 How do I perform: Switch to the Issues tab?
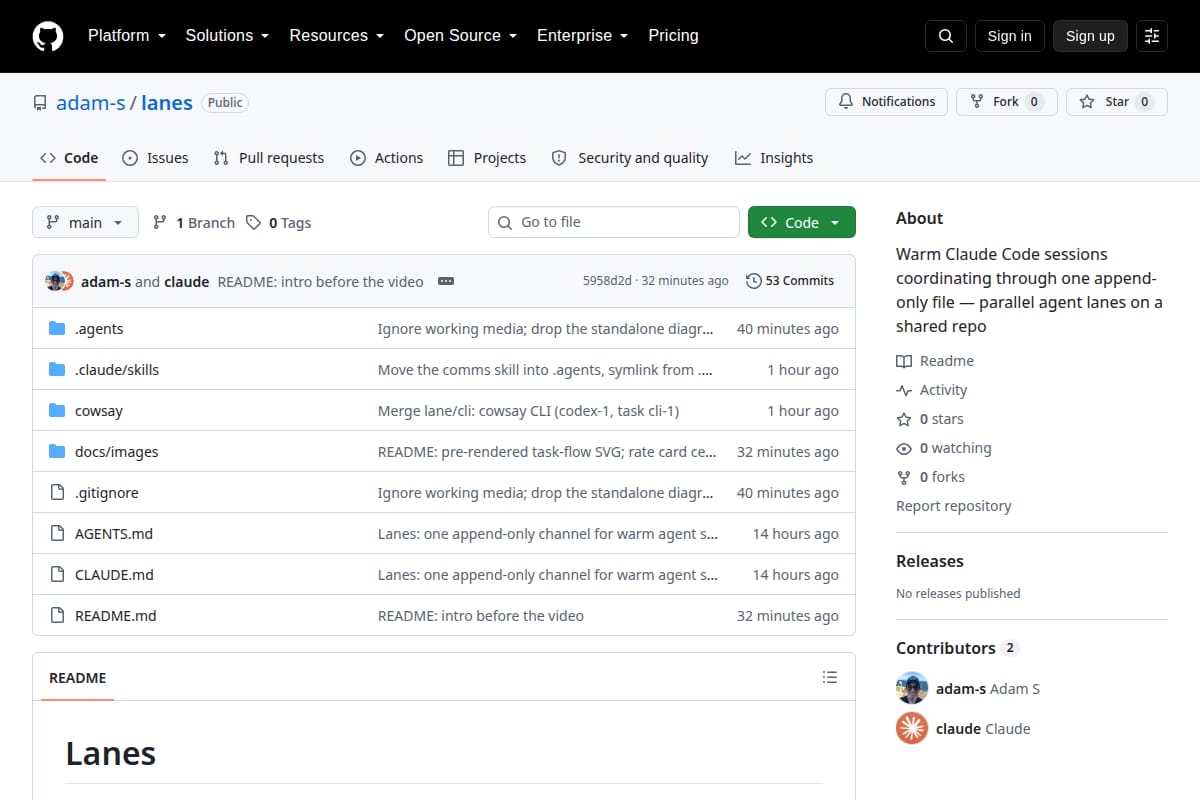(155, 158)
